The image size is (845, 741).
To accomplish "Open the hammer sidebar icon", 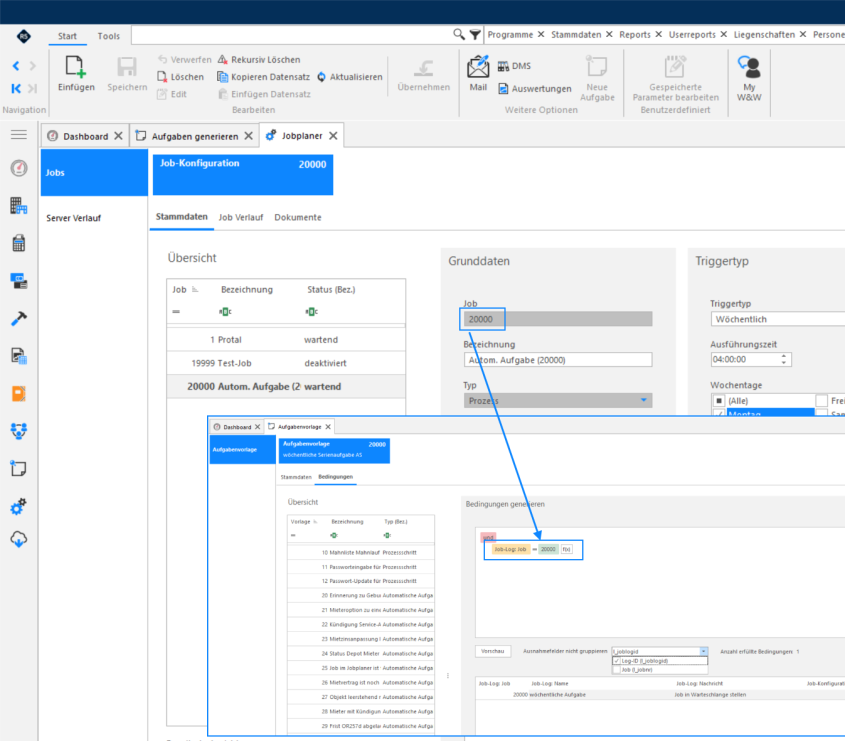I will pos(19,318).
